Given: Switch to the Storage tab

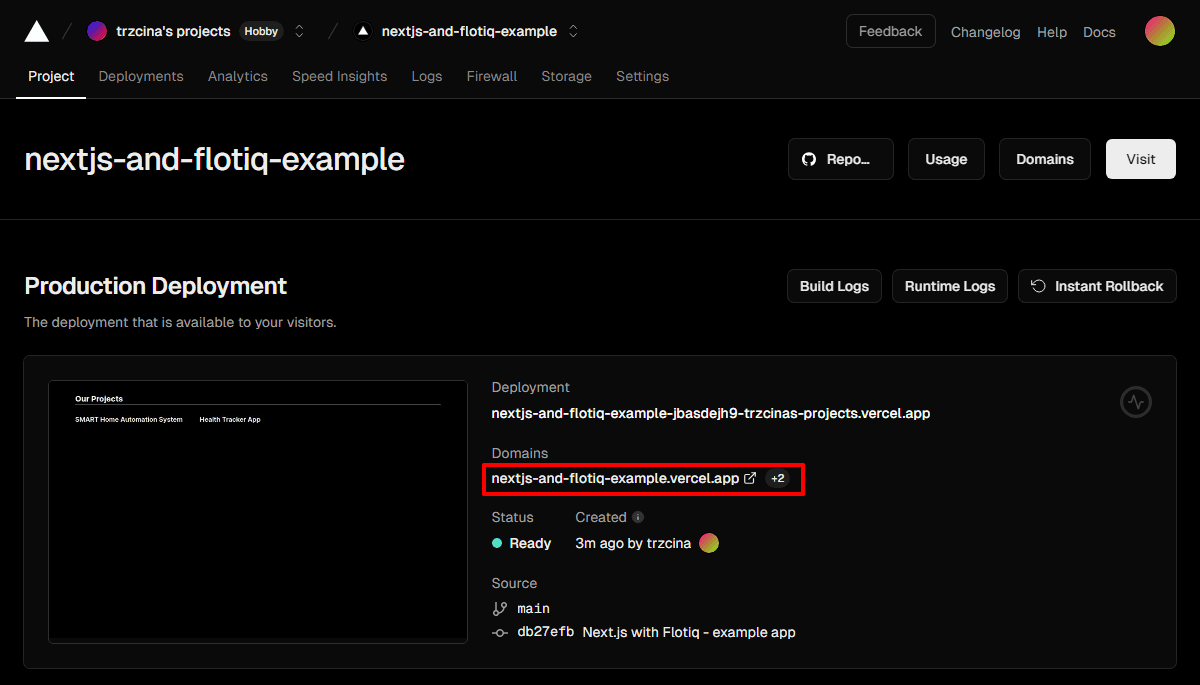Looking at the screenshot, I should (x=567, y=76).
